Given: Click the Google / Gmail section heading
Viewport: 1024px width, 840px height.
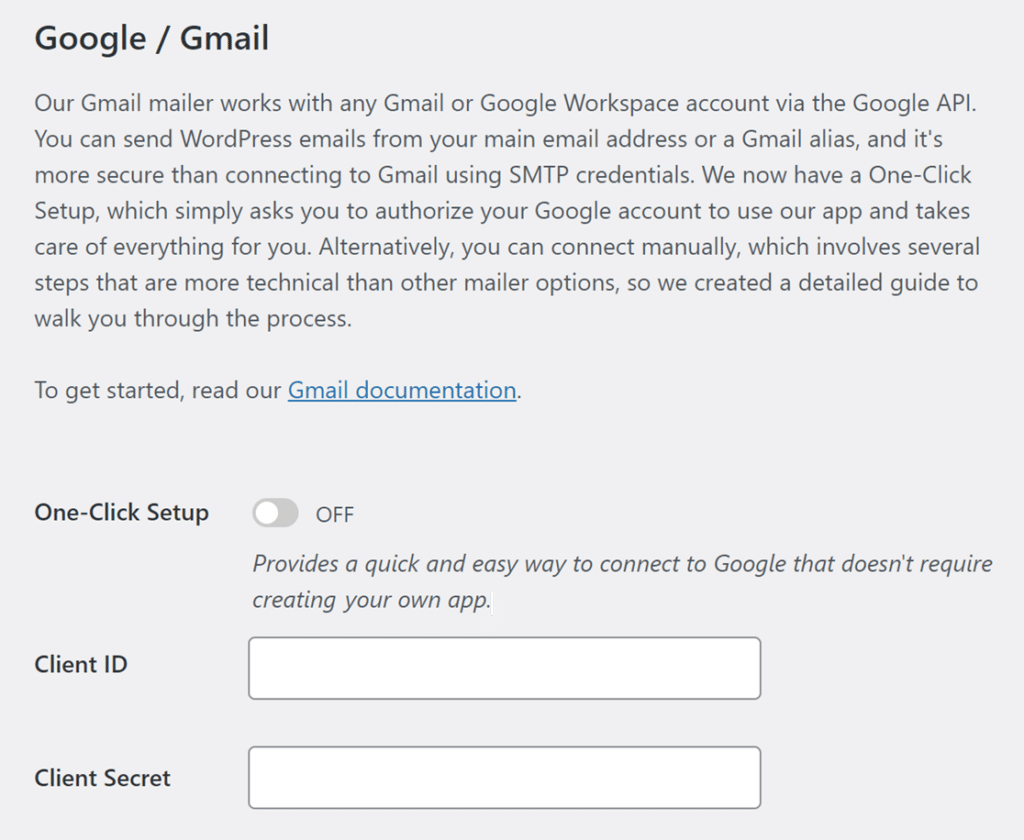Looking at the screenshot, I should 152,38.
